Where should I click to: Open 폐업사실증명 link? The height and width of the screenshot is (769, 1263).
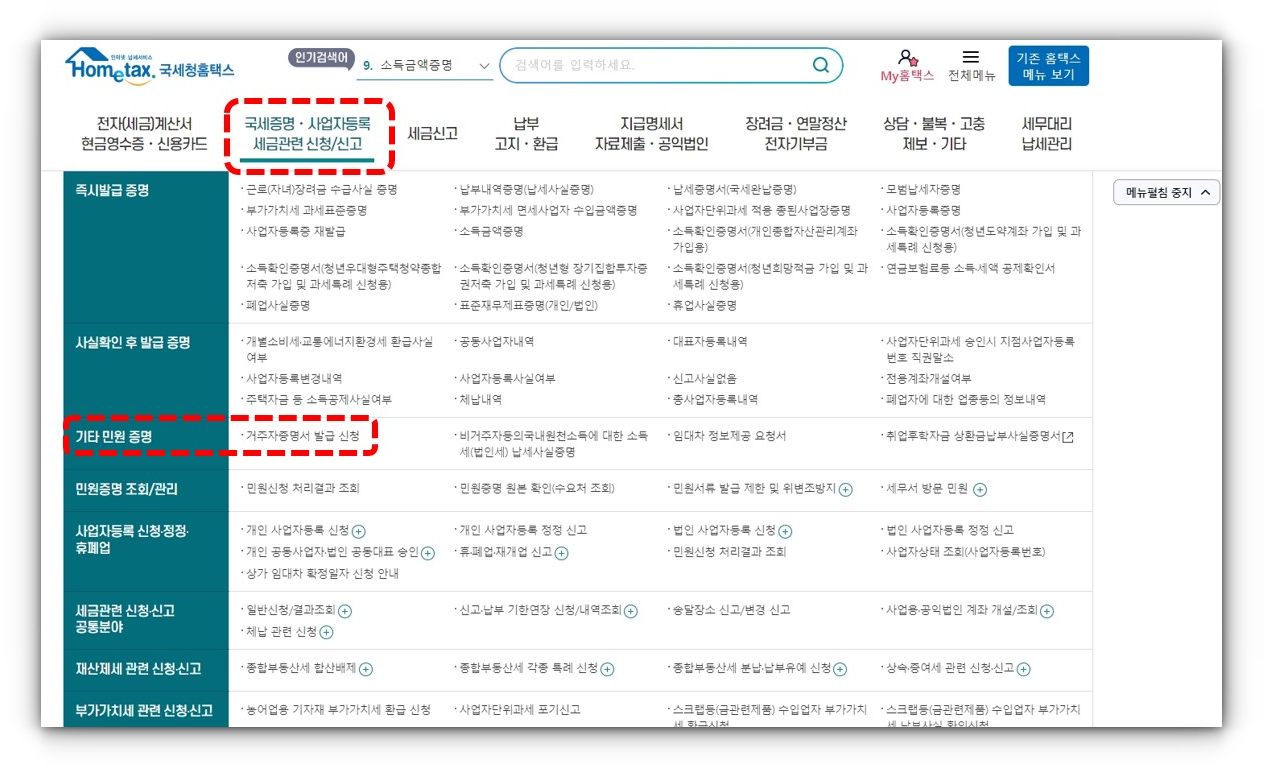[278, 306]
